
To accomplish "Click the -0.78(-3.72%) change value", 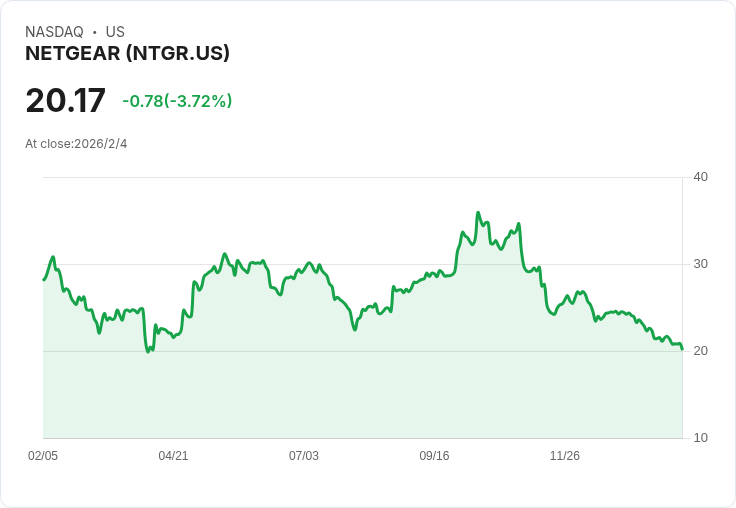I will point(177,101).
